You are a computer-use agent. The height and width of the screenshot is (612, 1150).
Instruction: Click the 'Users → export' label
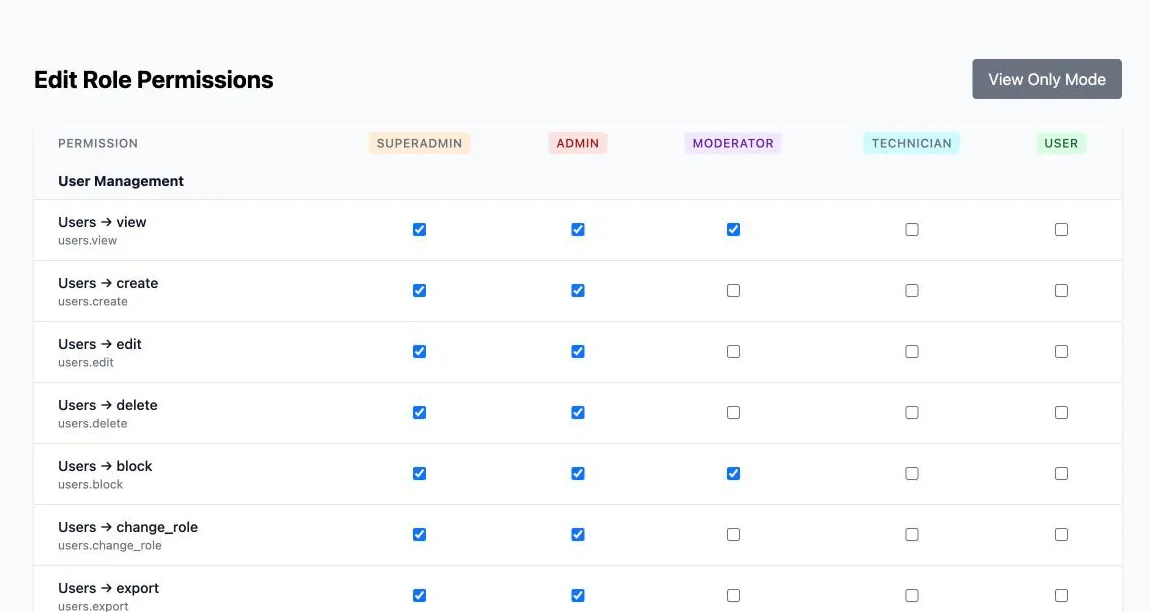109,588
